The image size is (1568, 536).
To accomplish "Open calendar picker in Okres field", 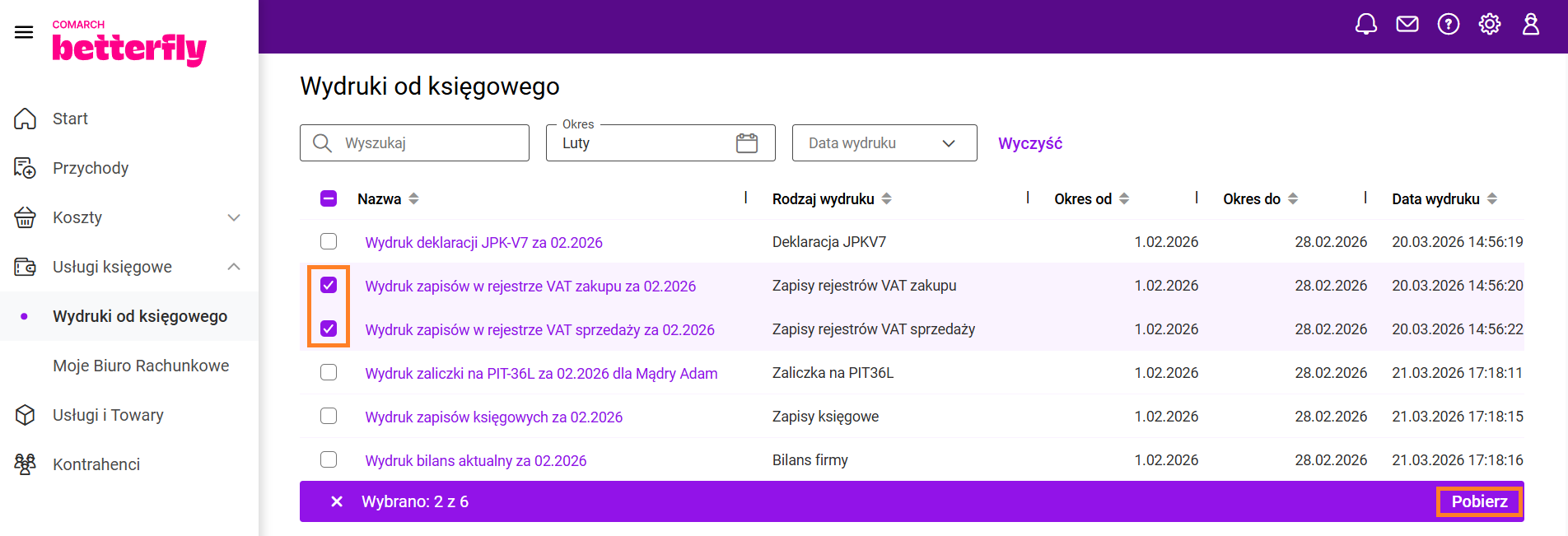I will (746, 143).
